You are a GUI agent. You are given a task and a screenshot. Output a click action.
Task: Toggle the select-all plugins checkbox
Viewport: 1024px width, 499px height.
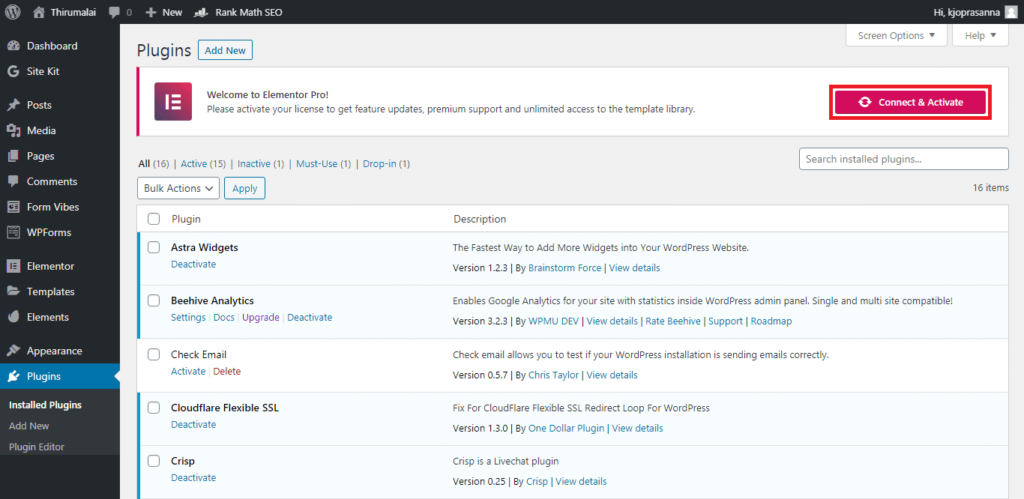(153, 219)
